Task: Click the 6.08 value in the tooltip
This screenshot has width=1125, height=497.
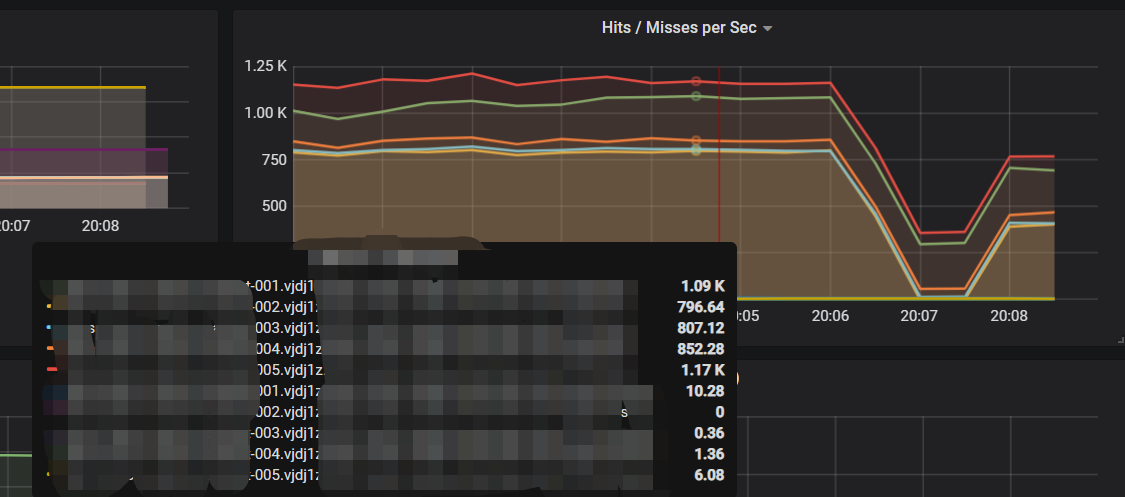Action: click(x=709, y=475)
